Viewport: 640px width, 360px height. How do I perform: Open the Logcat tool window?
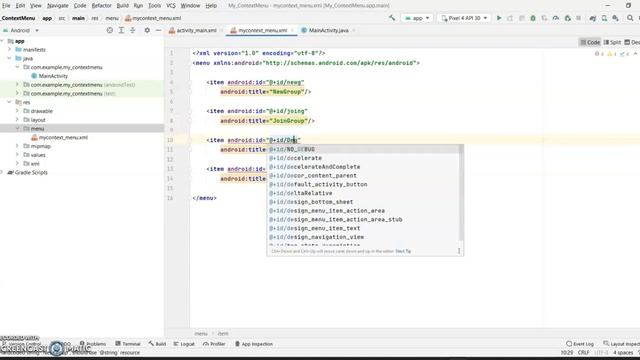click(184, 344)
